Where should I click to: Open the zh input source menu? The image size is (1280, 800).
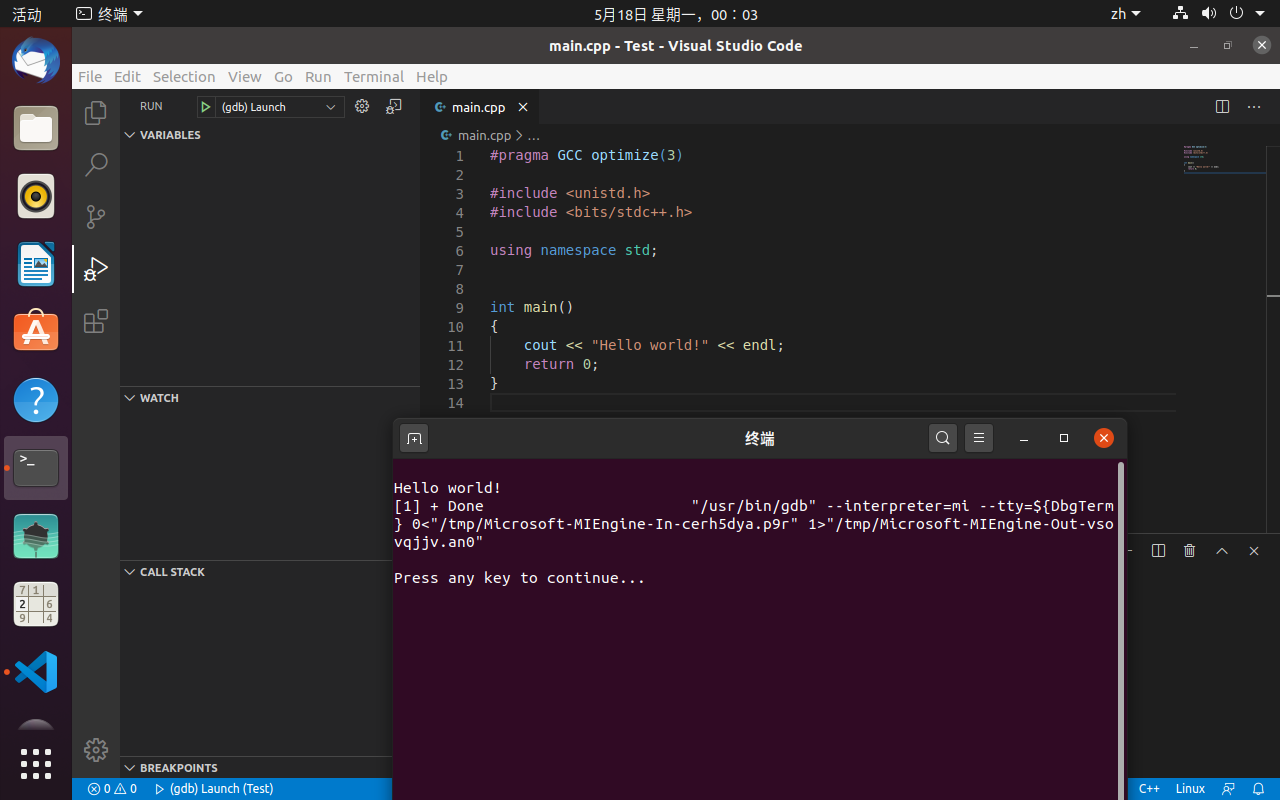pyautogui.click(x=1125, y=14)
